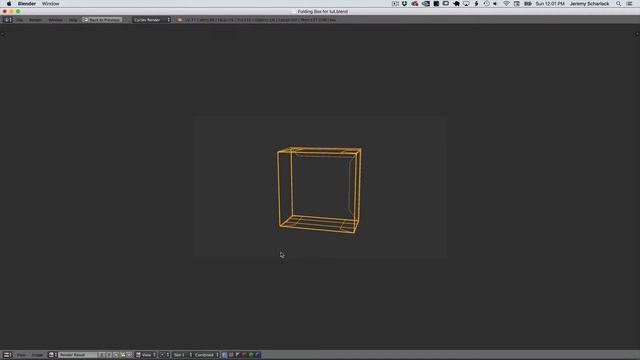Open the Cycles Render engine dropdown
The height and width of the screenshot is (360, 640).
coord(151,20)
